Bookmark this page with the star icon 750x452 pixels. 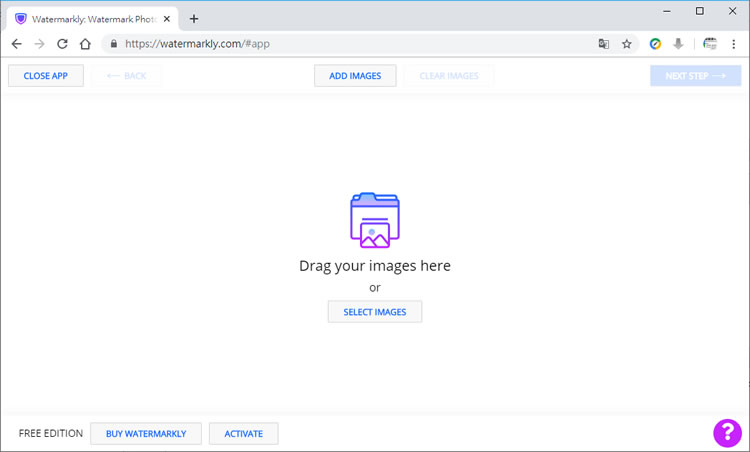627,44
